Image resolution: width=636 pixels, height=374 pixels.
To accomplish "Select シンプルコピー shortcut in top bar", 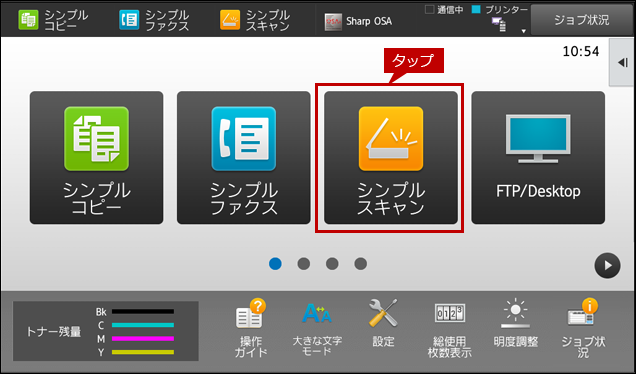I will 53,20.
